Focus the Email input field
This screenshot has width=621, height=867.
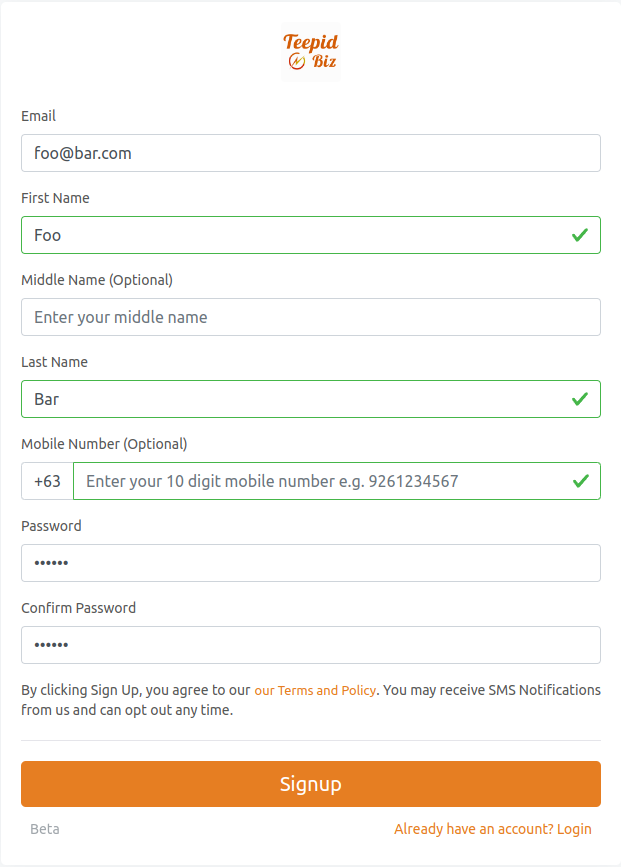310,153
